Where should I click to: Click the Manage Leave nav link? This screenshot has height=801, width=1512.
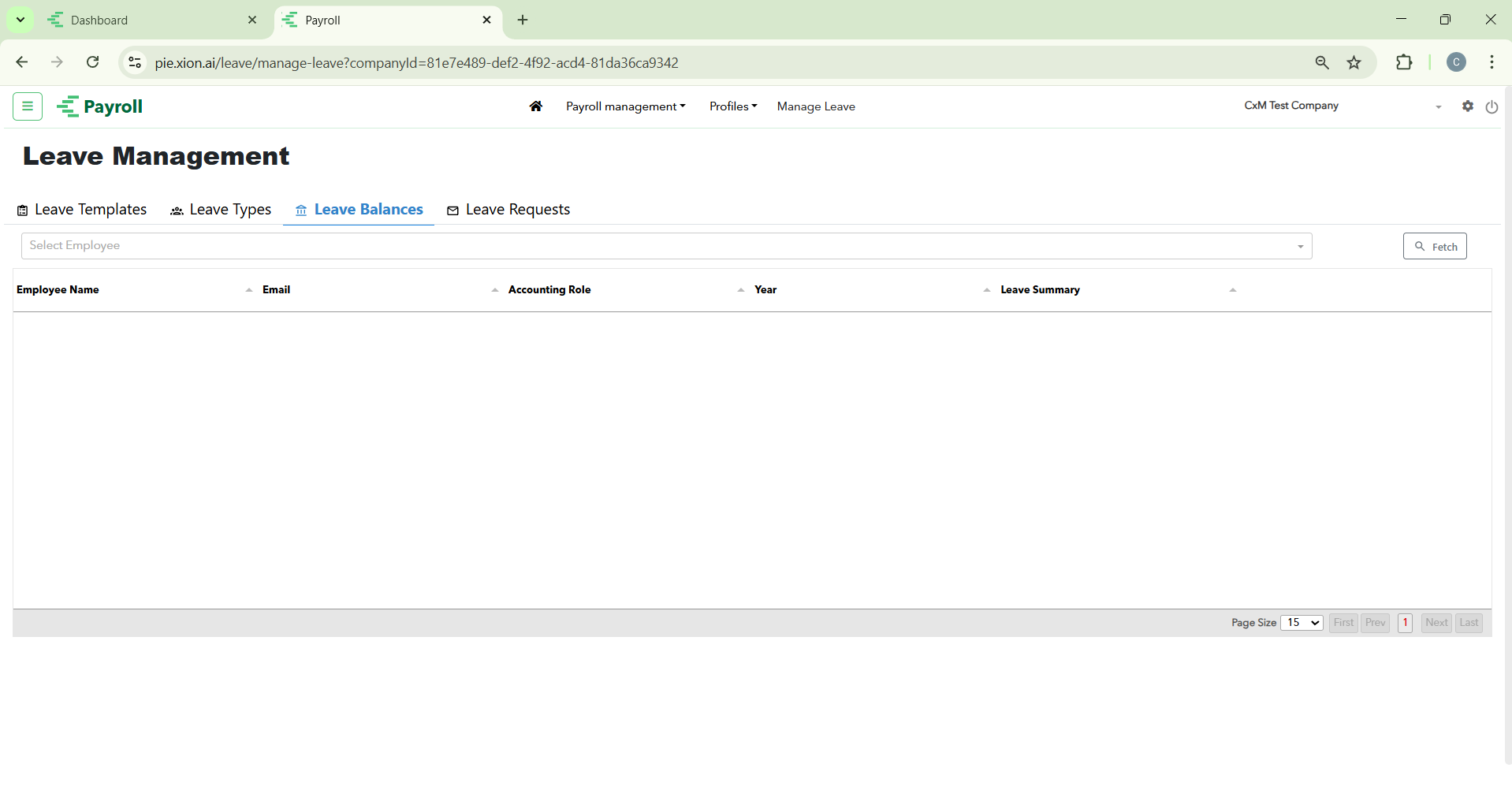[x=816, y=106]
